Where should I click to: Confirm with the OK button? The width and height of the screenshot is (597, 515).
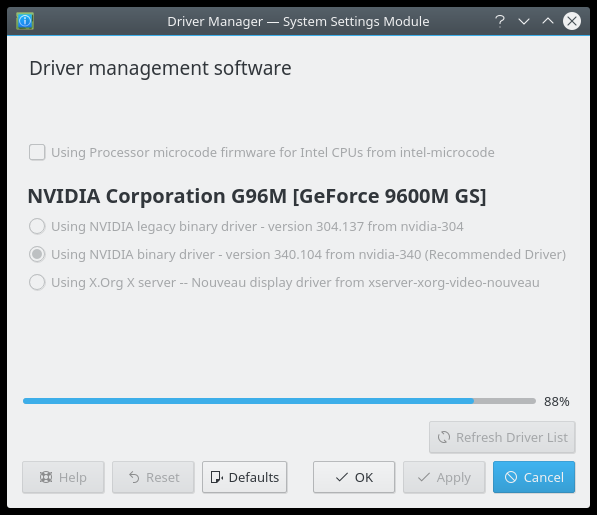(x=354, y=477)
